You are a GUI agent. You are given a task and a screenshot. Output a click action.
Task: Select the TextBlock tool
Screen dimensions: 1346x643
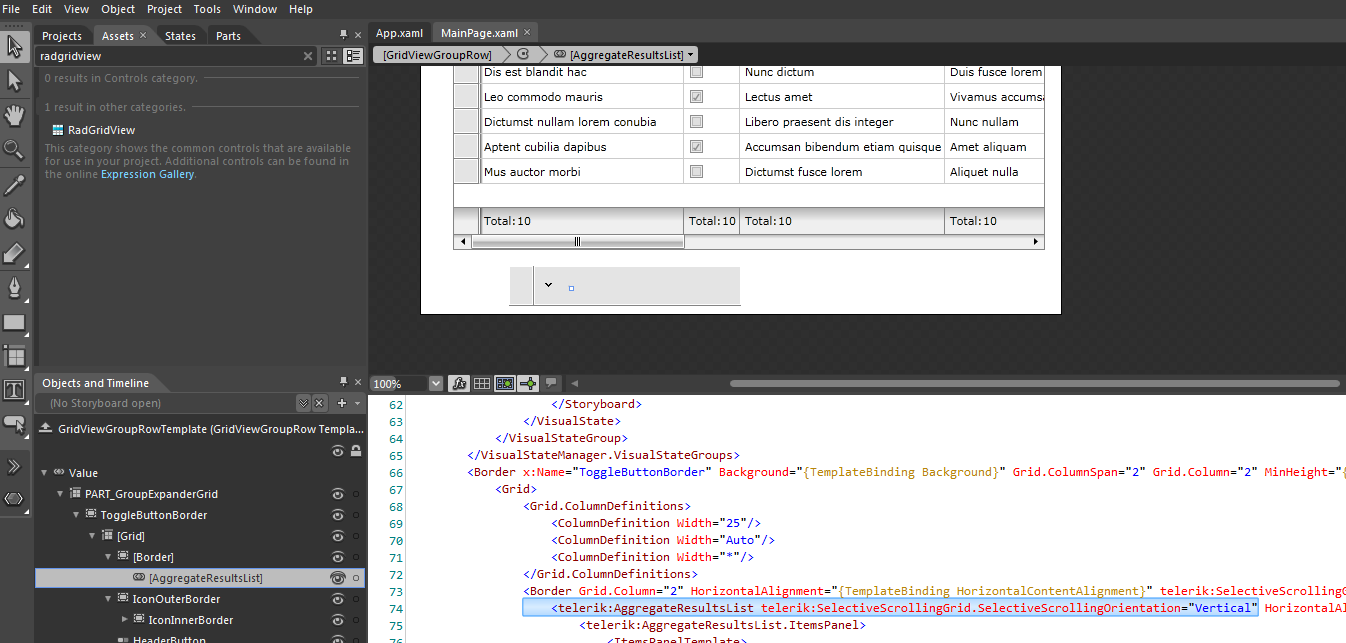(14, 390)
